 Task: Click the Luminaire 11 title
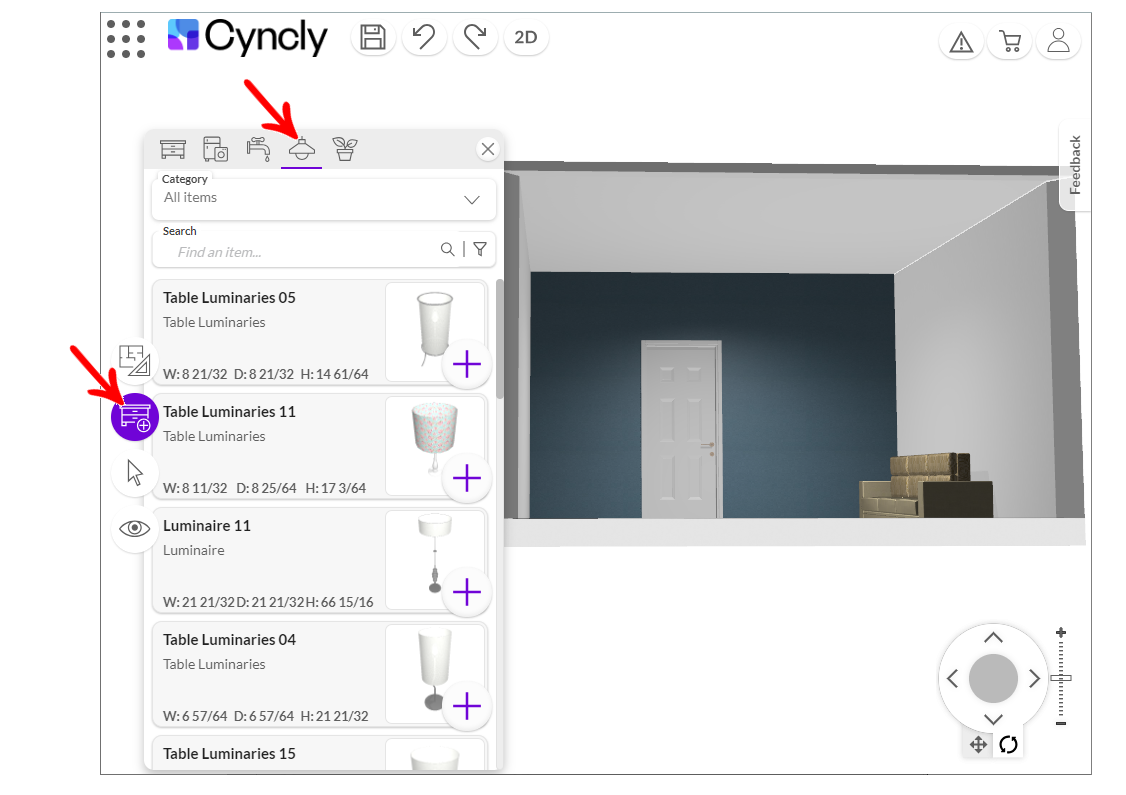point(207,526)
